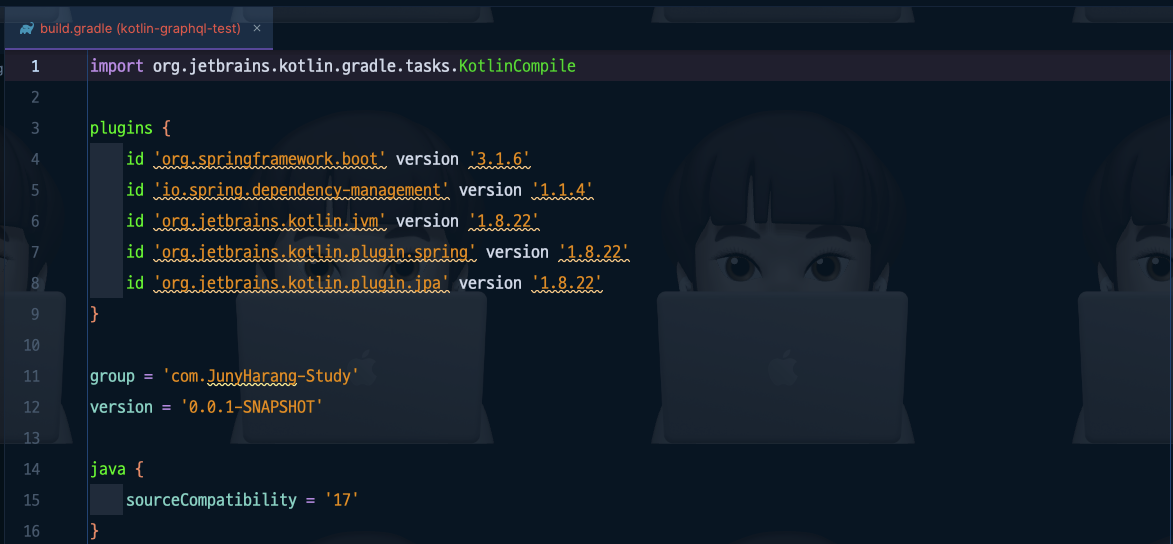Select the build.gradle (kotlin-graphql-test) tab

(139, 28)
